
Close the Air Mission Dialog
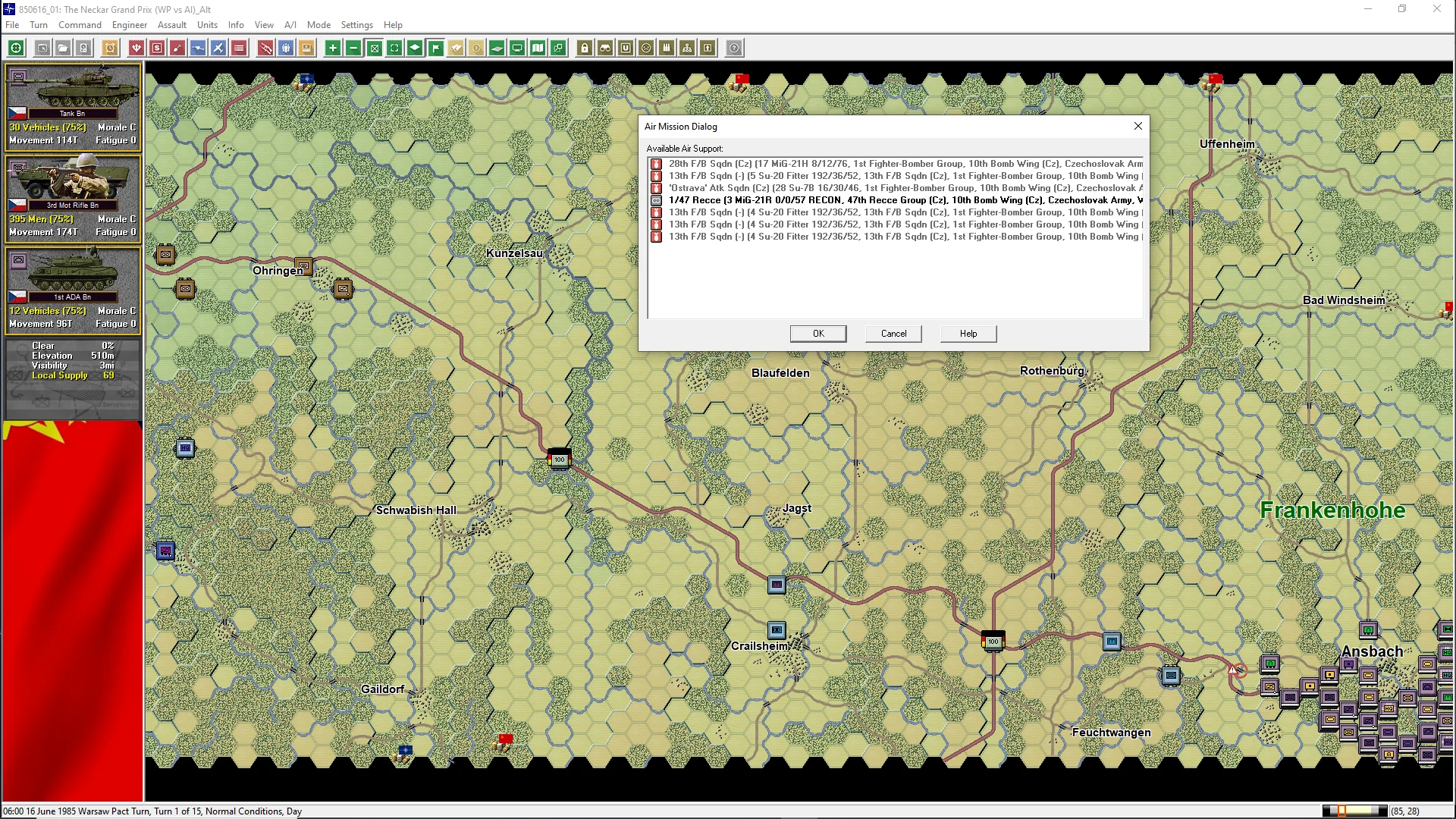coord(1137,126)
